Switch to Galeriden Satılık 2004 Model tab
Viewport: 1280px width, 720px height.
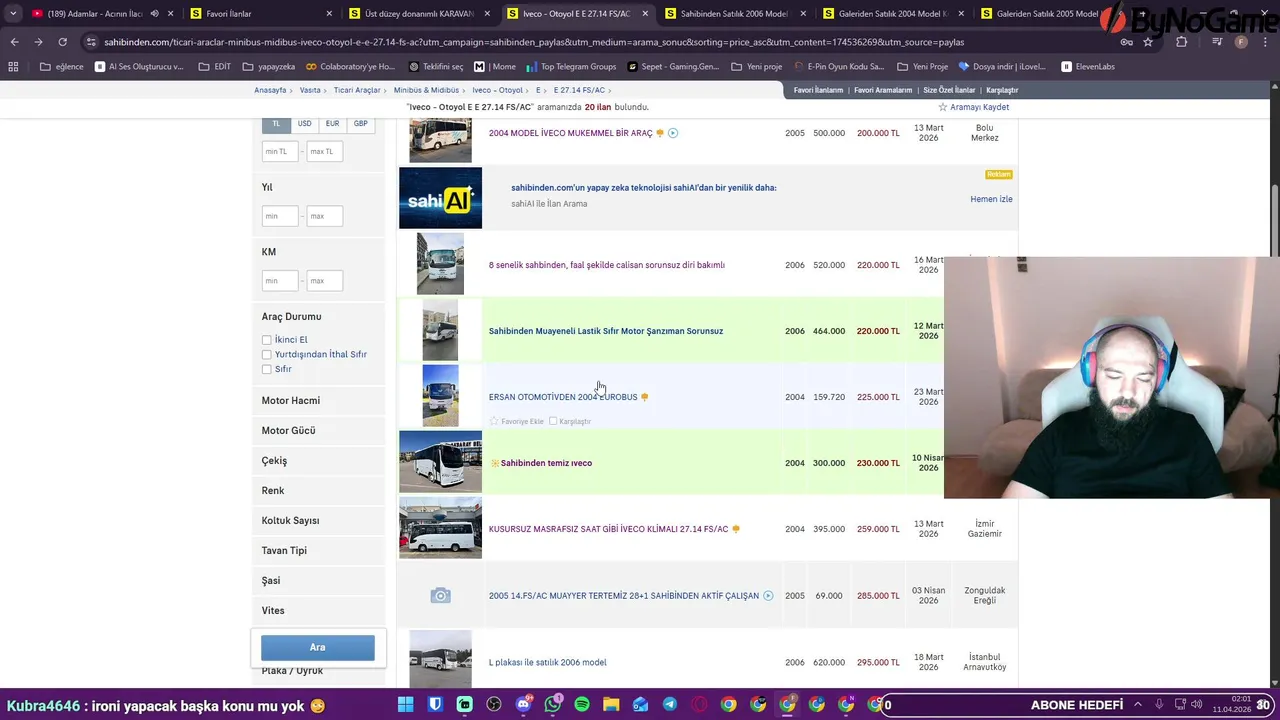click(894, 14)
